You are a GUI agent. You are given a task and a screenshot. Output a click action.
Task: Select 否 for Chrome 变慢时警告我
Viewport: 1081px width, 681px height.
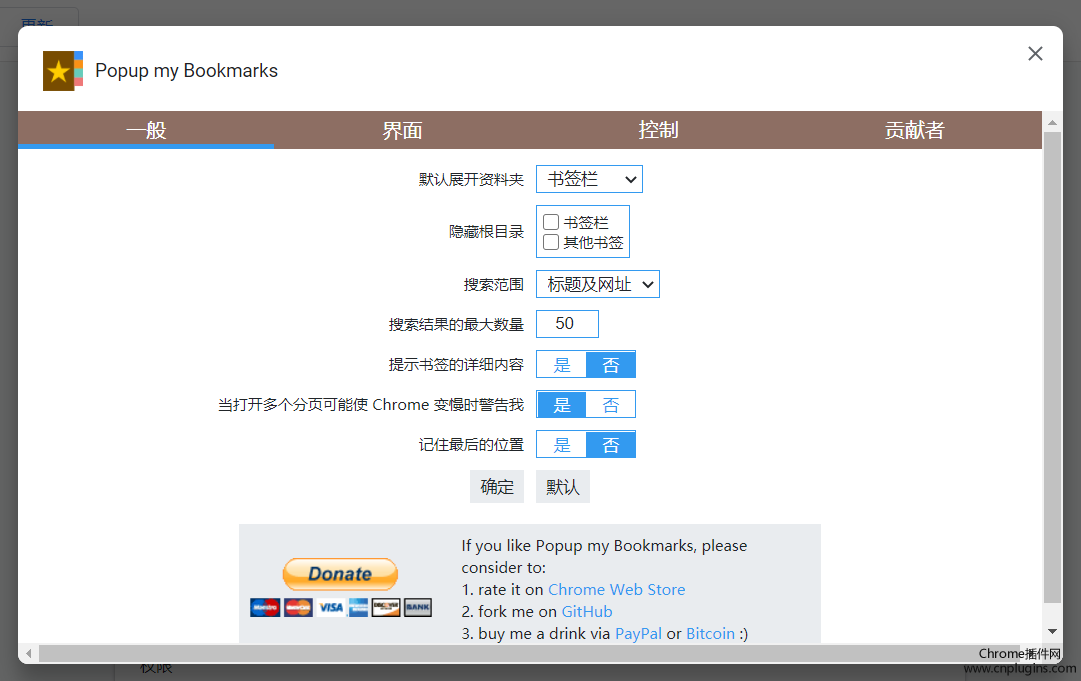(x=611, y=405)
